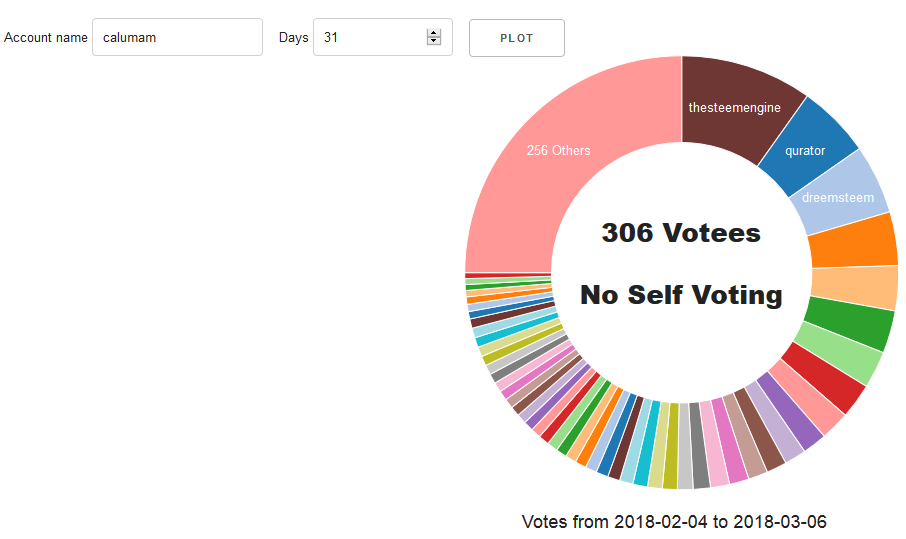Viewport: 906px width, 539px height.
Task: Click the 'Days' label
Action: 293,37
